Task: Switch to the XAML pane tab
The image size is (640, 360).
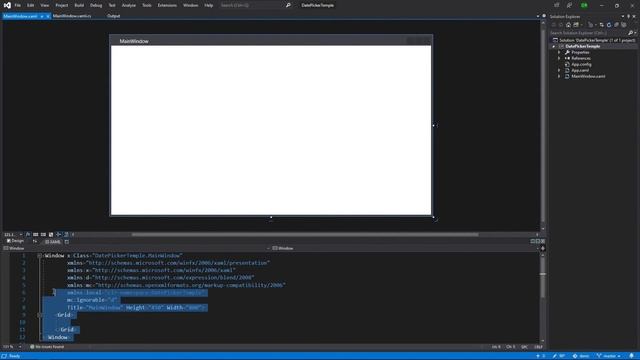Action: 52,242
